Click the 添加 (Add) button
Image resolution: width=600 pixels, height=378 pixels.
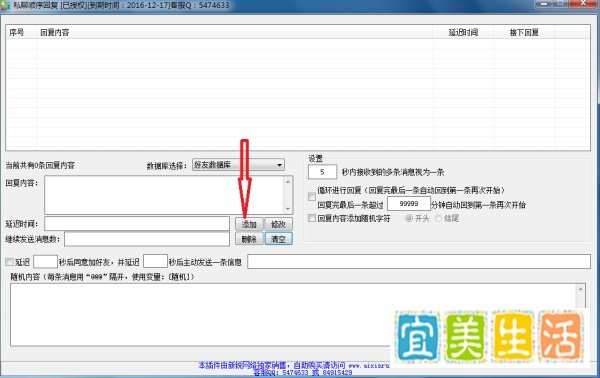249,224
